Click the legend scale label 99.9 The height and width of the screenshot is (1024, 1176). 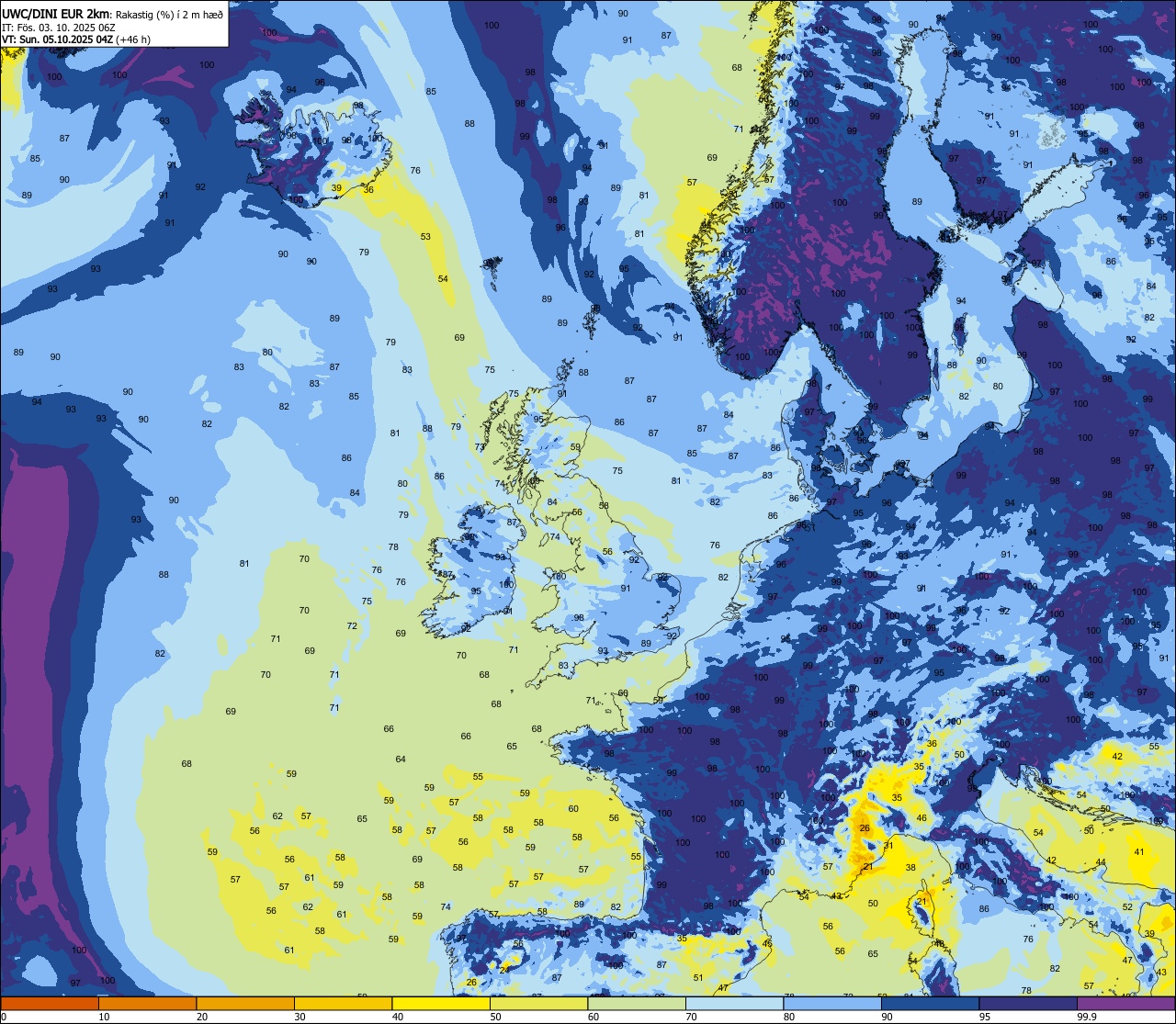pyautogui.click(x=1086, y=1017)
